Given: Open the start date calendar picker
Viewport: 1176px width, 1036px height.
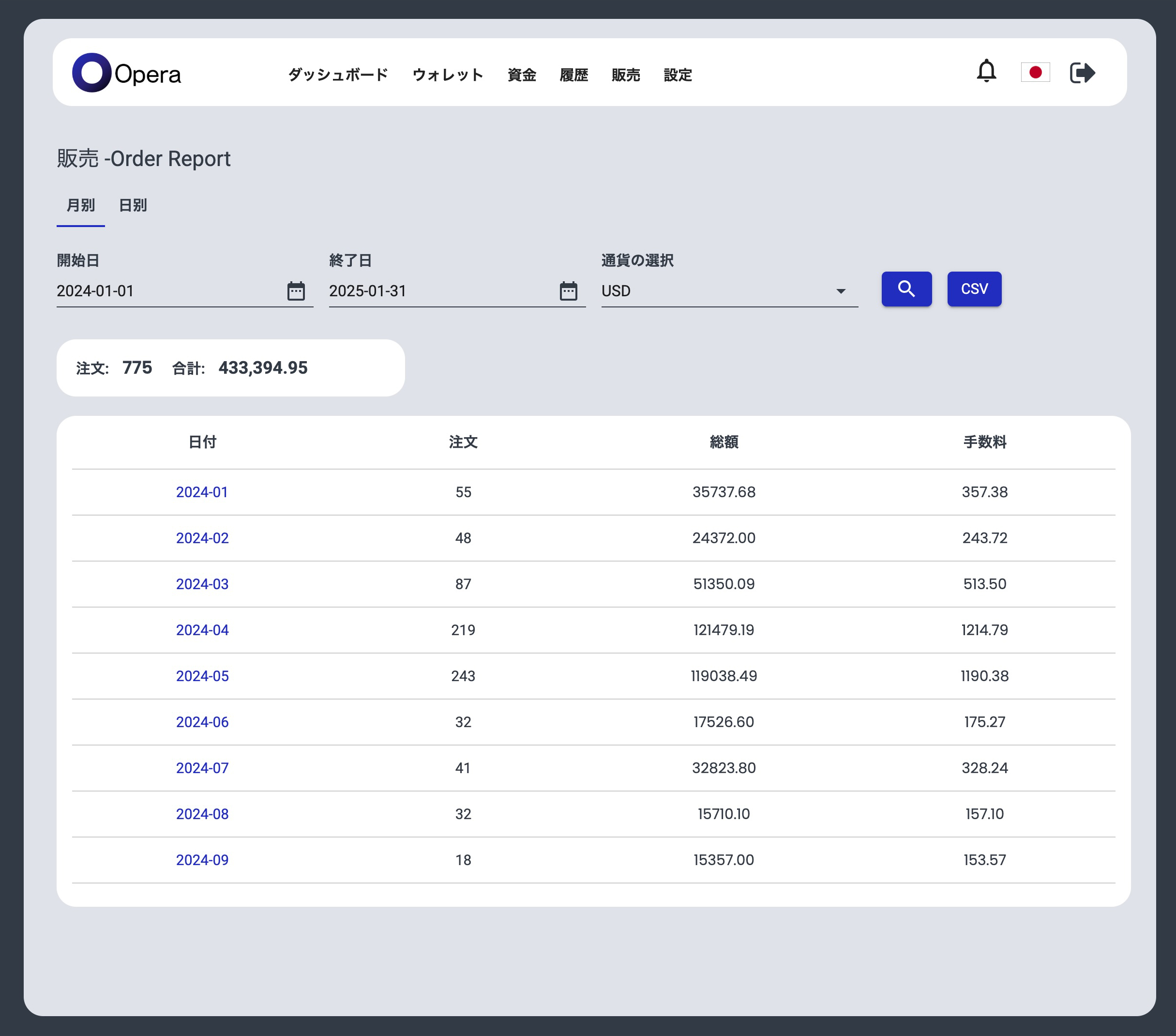Looking at the screenshot, I should [x=296, y=290].
